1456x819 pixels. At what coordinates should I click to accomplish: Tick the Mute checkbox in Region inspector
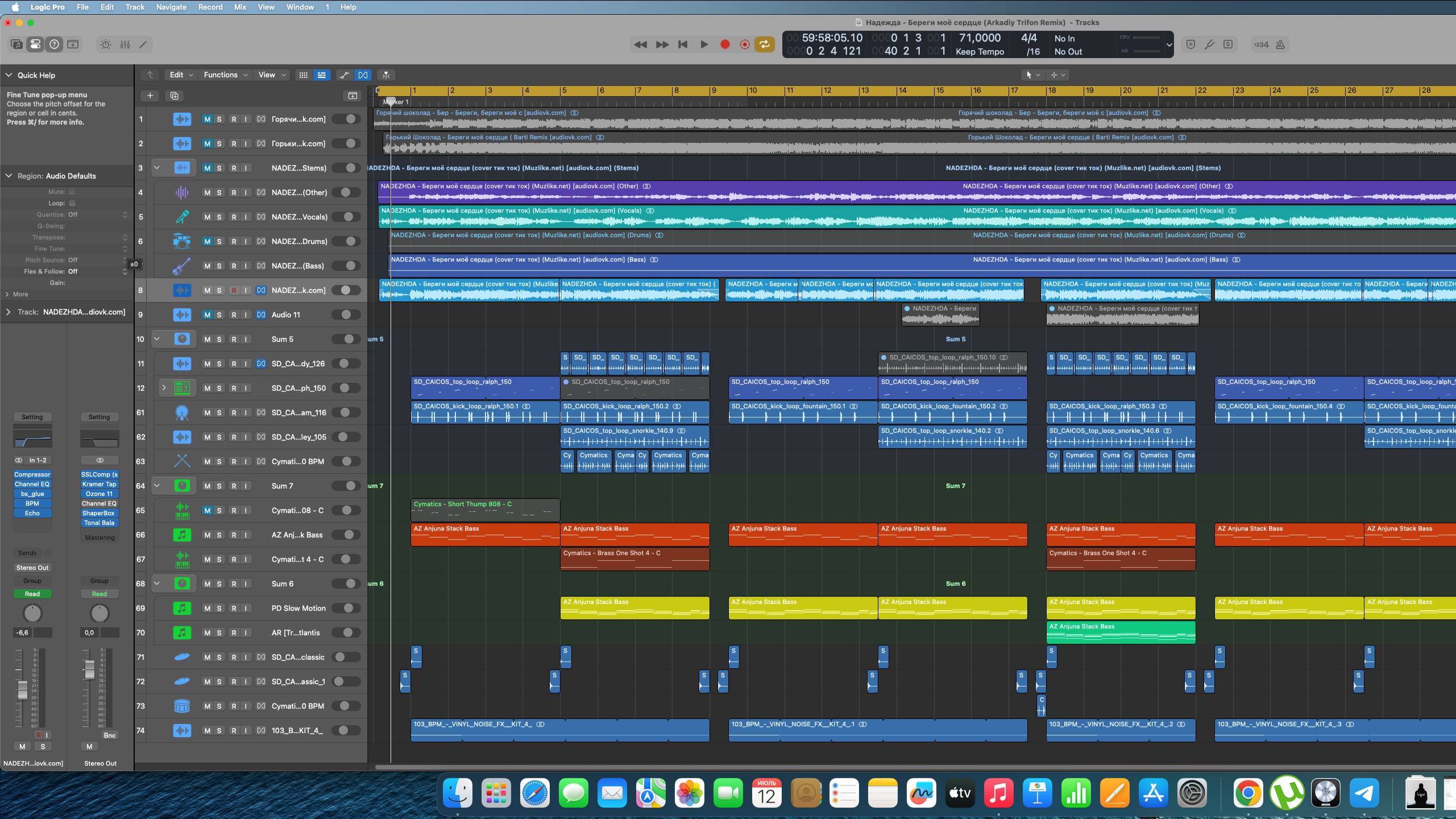coord(72,192)
